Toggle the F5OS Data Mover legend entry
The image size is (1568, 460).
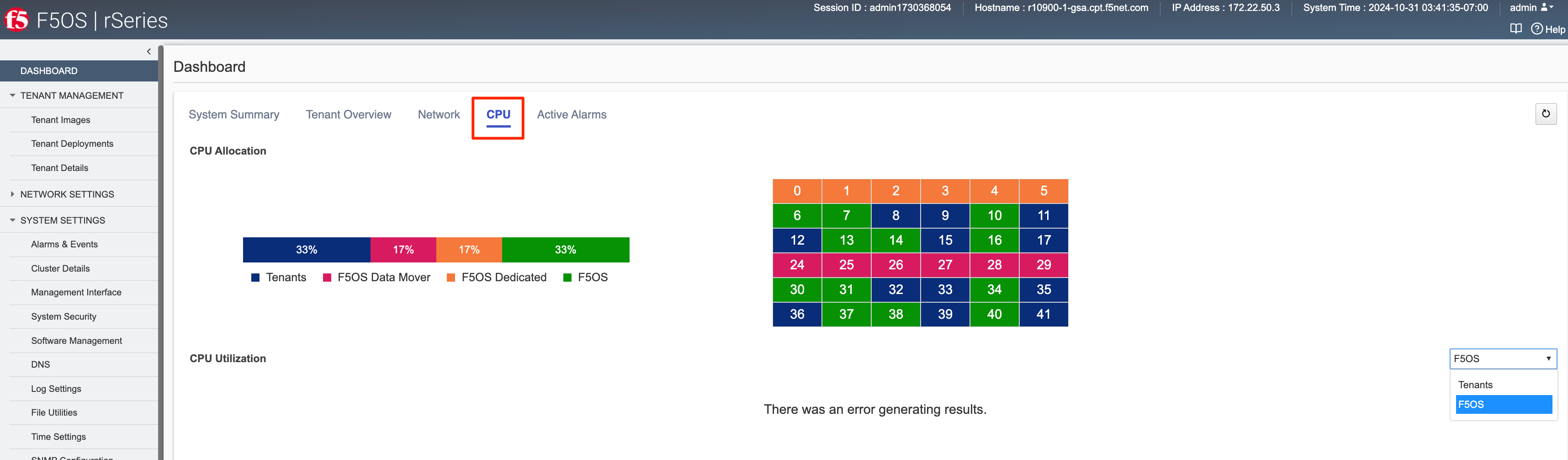click(x=376, y=277)
